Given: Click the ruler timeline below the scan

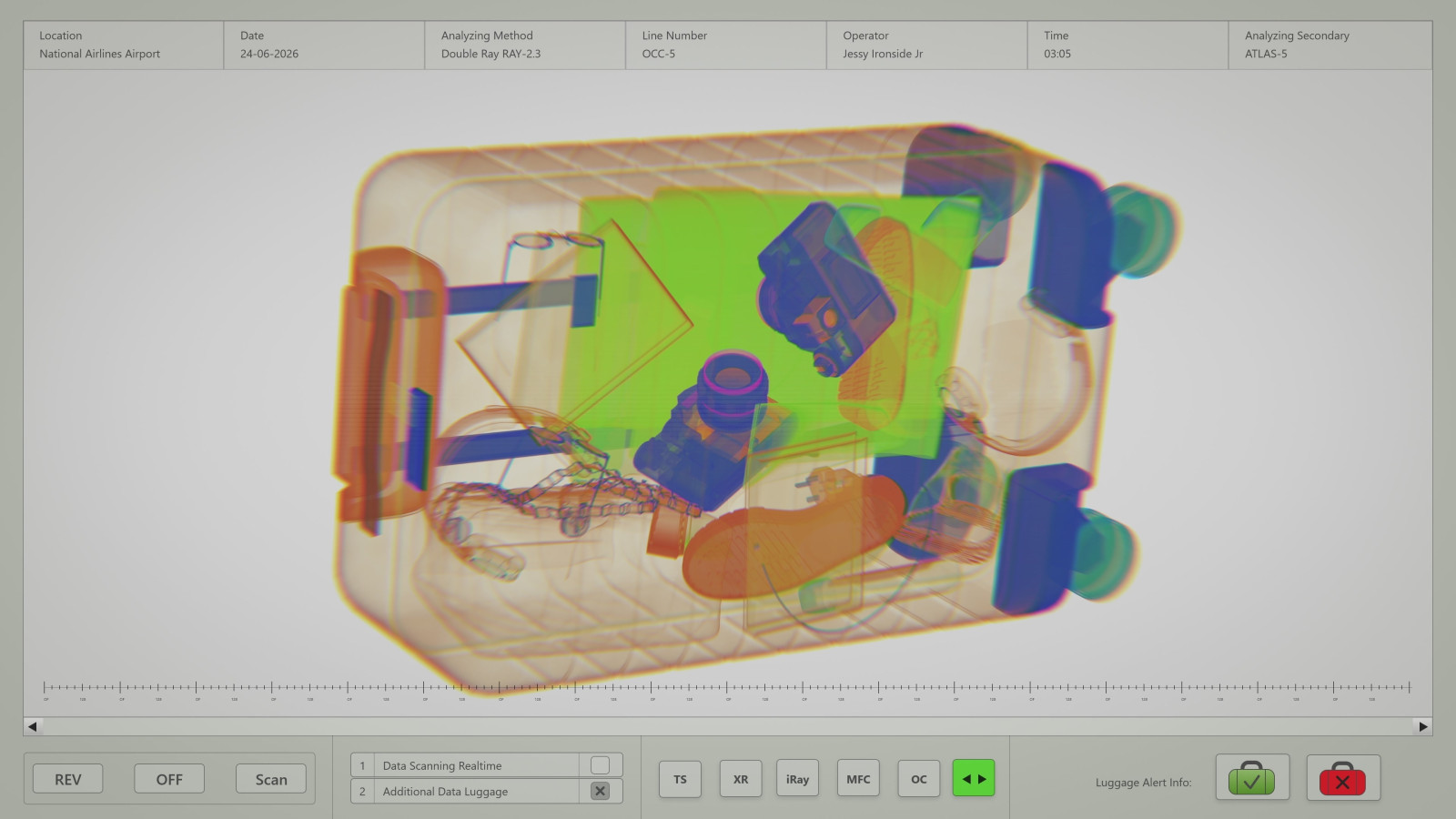Looking at the screenshot, I should click(x=728, y=688).
